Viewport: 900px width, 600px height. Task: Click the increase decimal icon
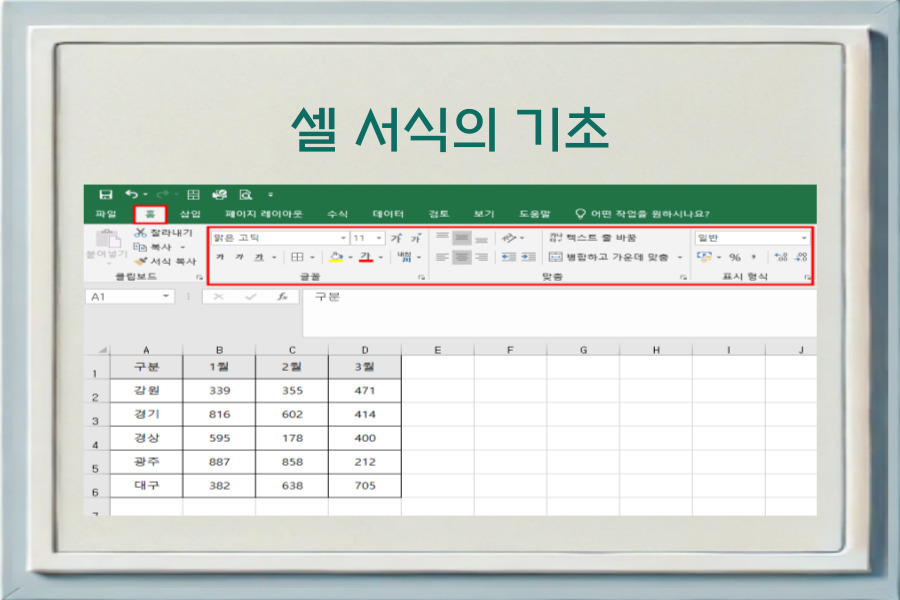(x=781, y=257)
